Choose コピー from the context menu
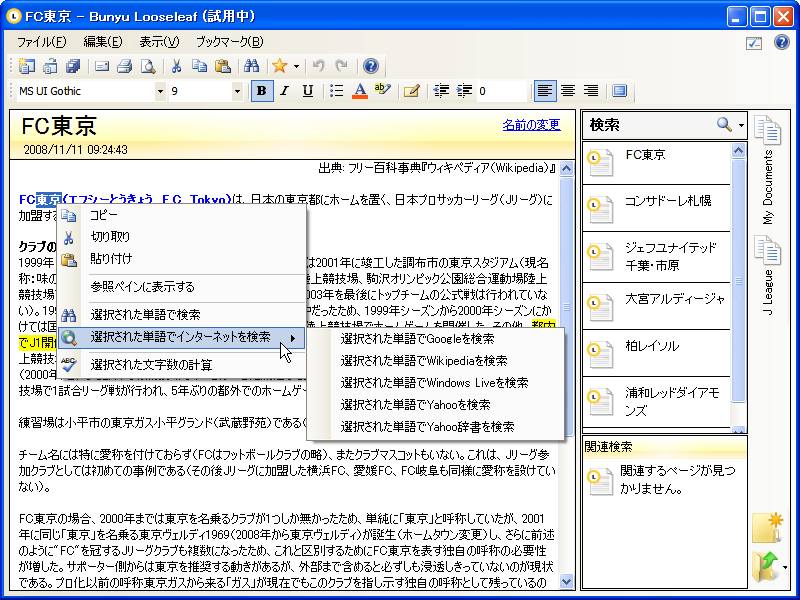The height and width of the screenshot is (600, 800). (x=182, y=215)
